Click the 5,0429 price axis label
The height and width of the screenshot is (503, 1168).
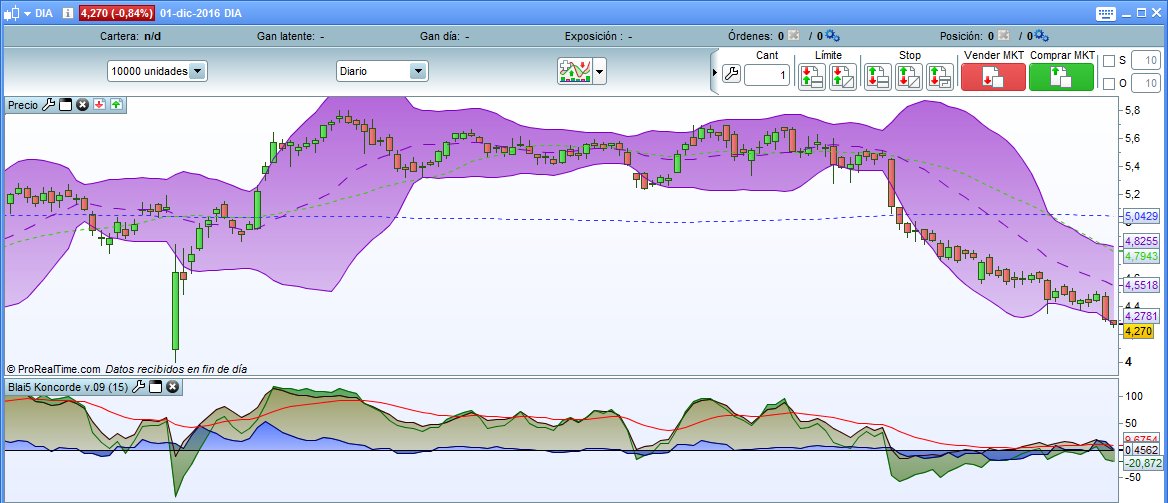(x=1142, y=216)
